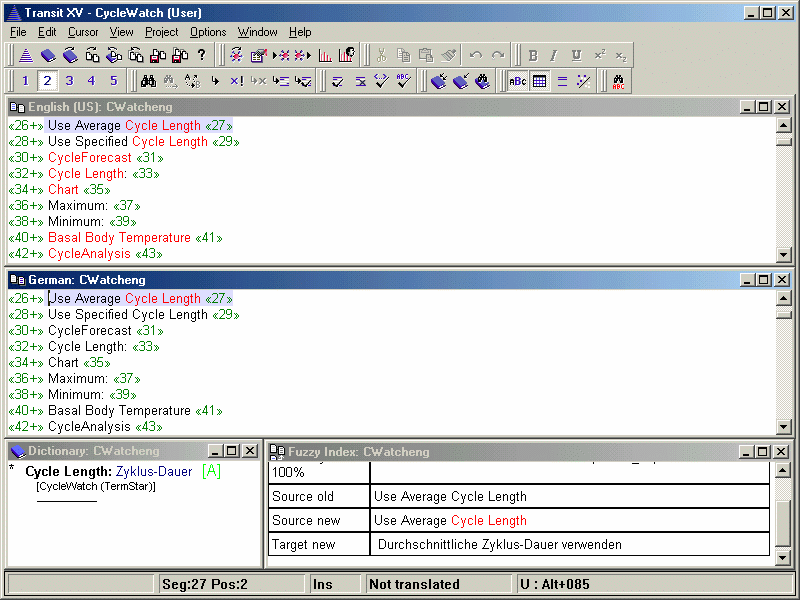
Task: Toggle bold formatting button
Action: tap(533, 55)
